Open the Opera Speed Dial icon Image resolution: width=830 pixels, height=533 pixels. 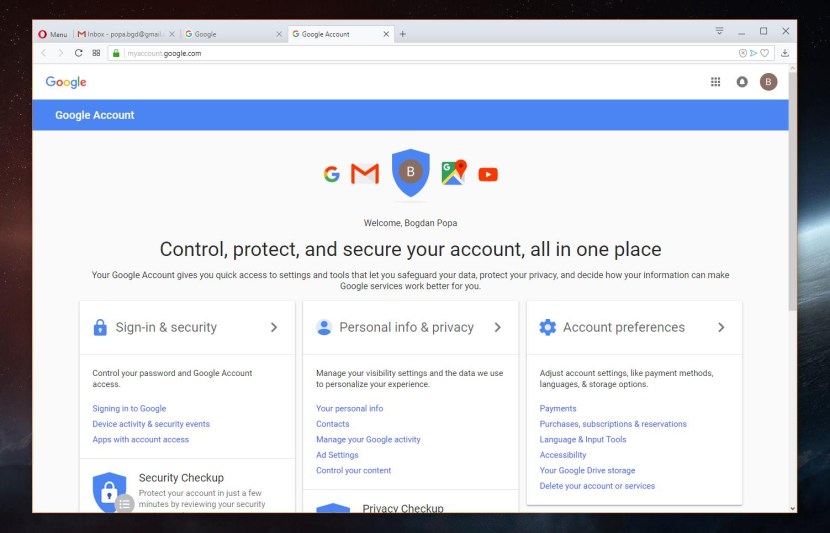click(96, 53)
